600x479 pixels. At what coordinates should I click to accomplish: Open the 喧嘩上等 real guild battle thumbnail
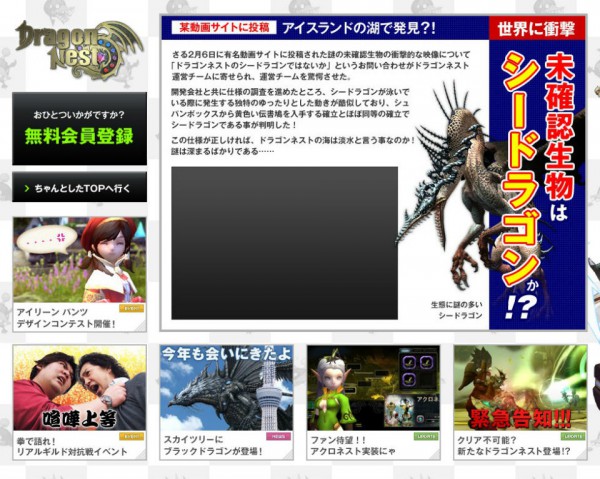(x=80, y=388)
